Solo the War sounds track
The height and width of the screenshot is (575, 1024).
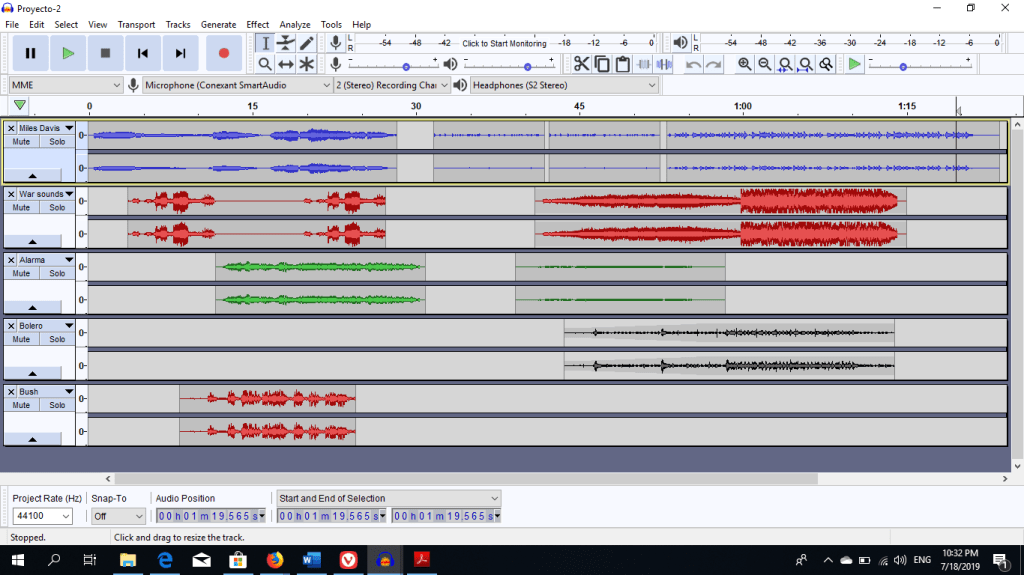click(58, 208)
